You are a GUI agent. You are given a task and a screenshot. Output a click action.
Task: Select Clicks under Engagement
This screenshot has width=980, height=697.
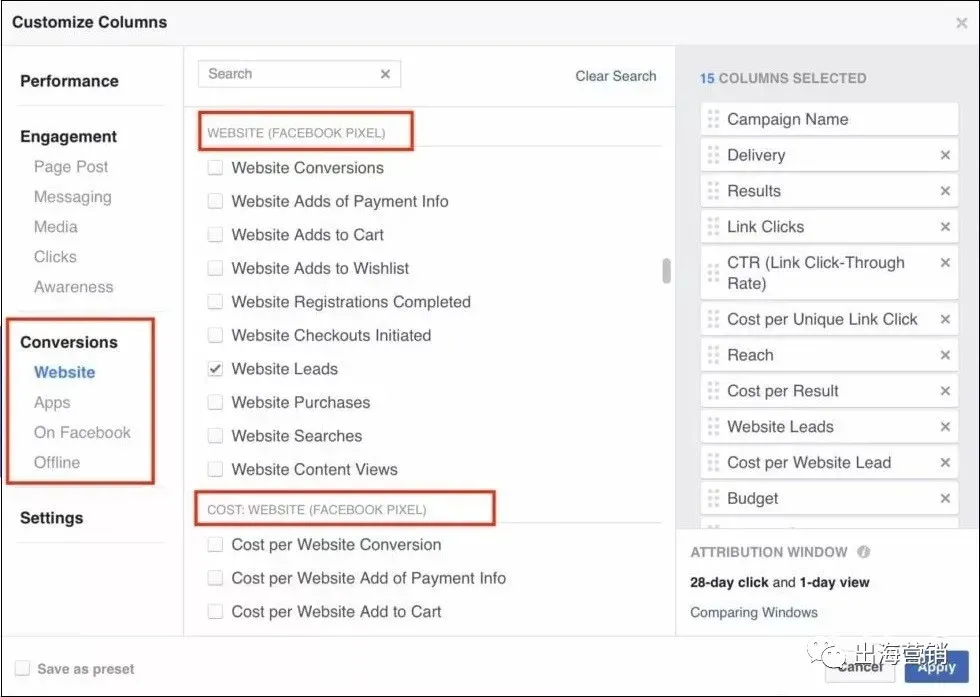[55, 257]
